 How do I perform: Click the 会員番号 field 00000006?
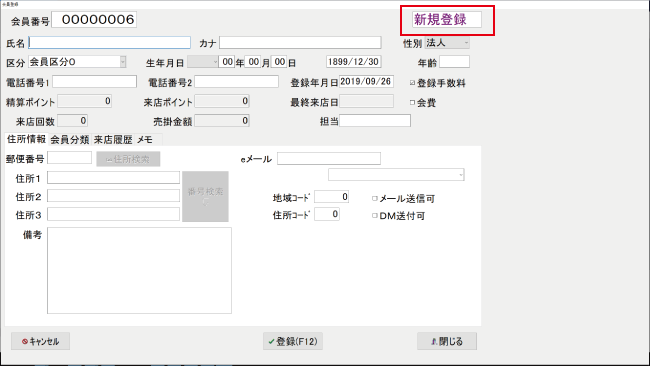pyautogui.click(x=94, y=19)
